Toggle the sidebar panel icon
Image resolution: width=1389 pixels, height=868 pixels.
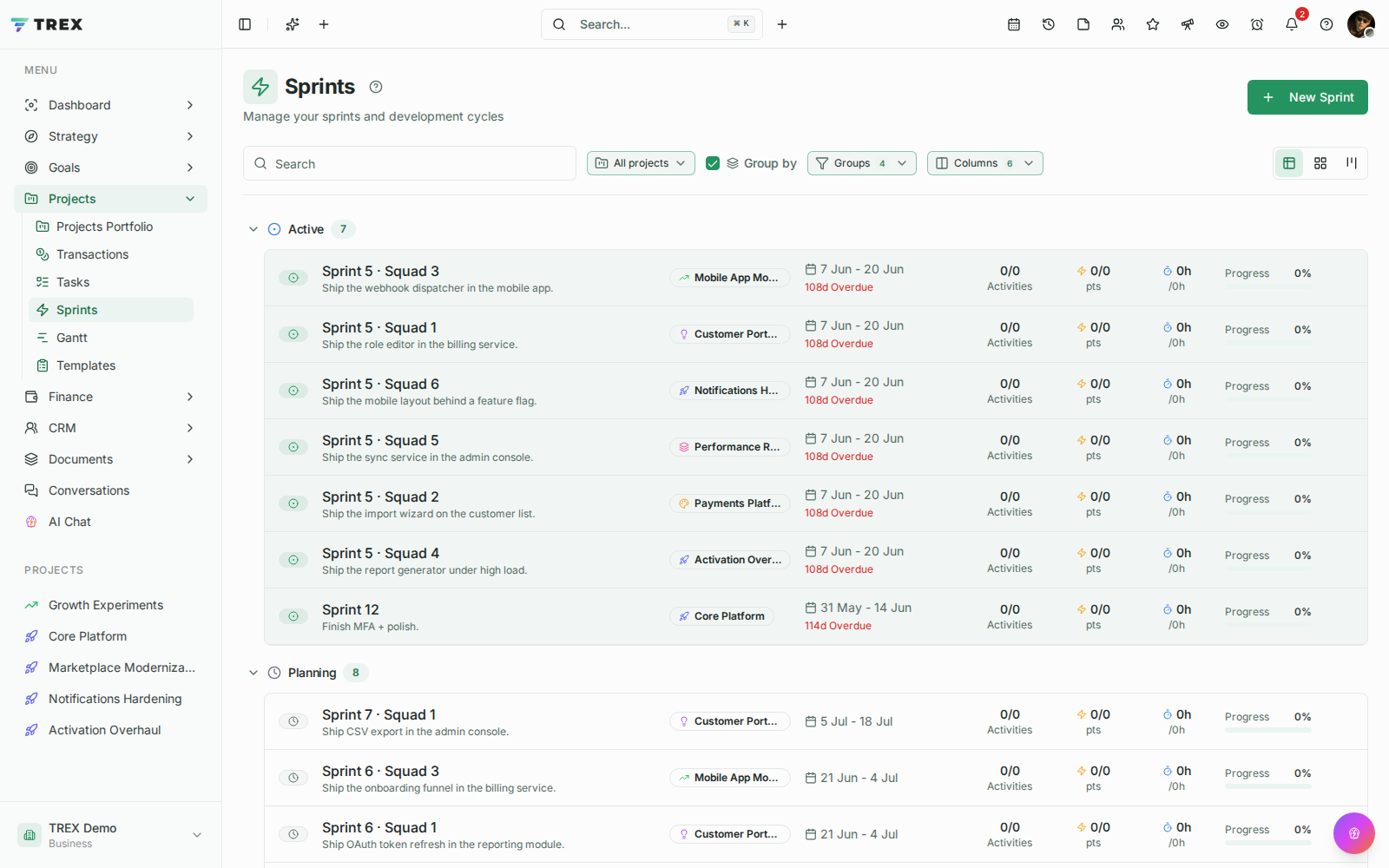(245, 24)
